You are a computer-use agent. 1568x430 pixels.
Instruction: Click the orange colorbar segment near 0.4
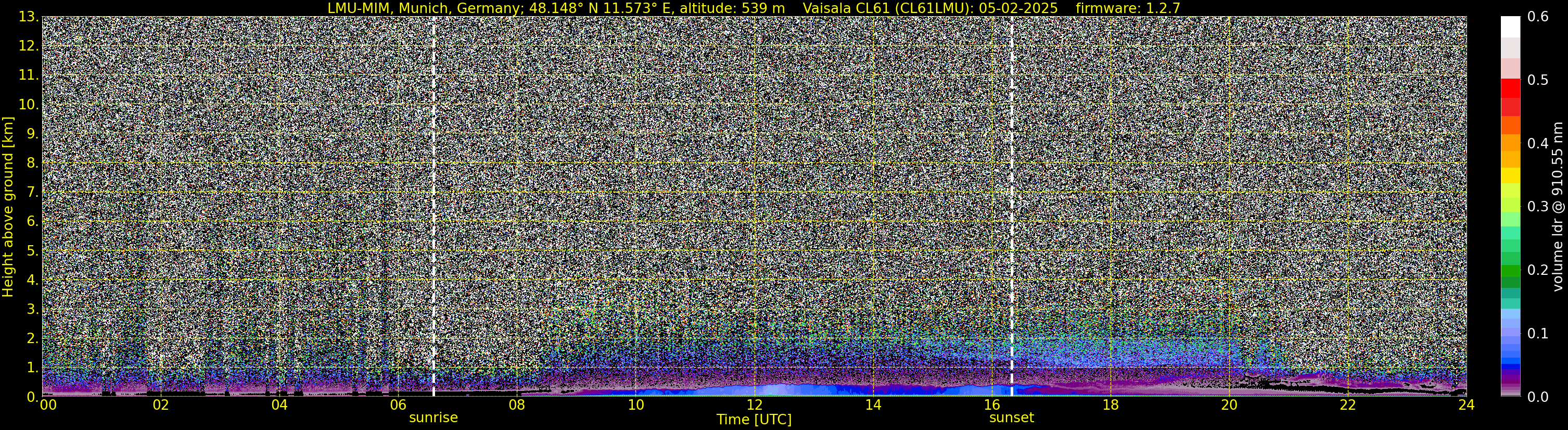(1510, 143)
